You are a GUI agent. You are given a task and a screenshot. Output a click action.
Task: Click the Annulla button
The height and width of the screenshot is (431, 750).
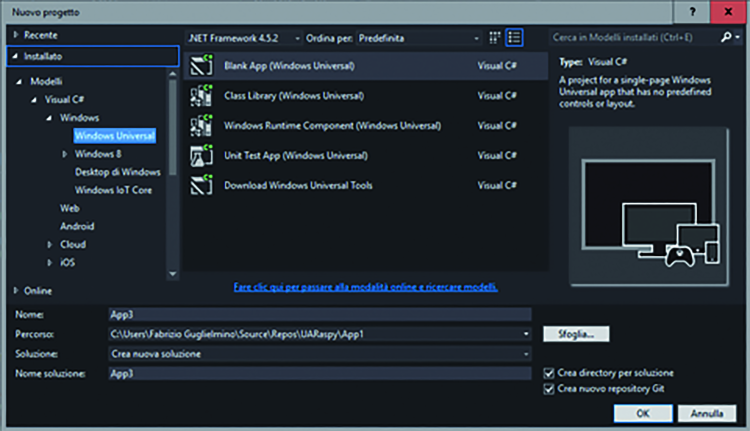(706, 413)
